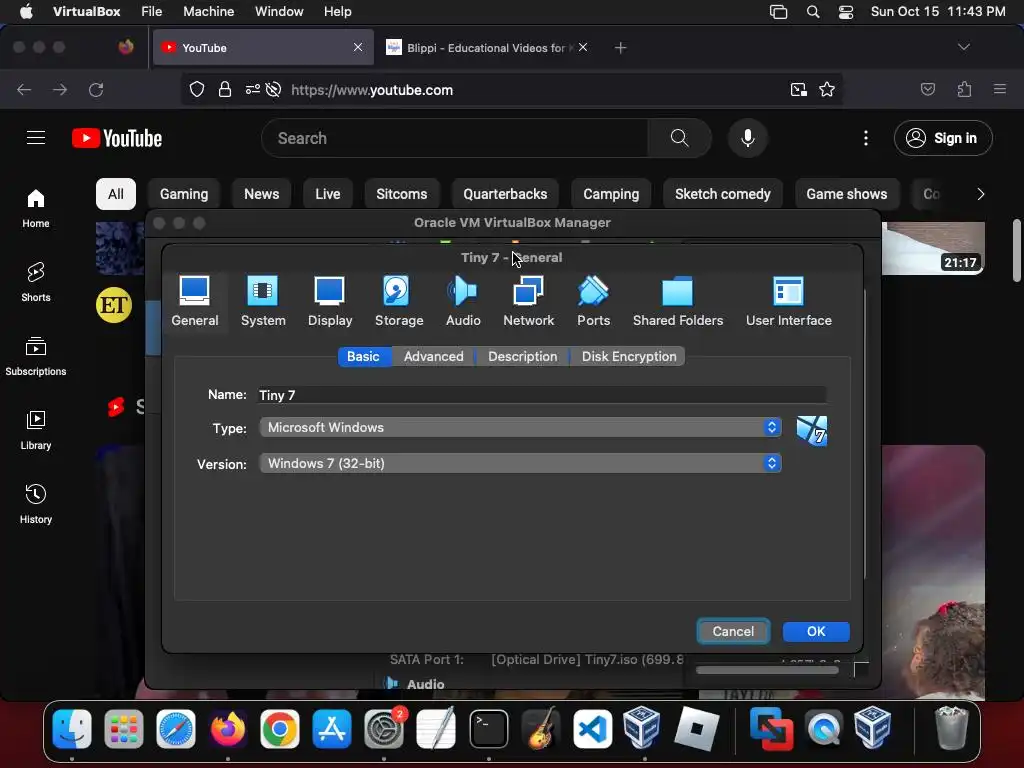Viewport: 1024px width, 768px height.
Task: Open the Machine menu in menu bar
Action: [208, 11]
